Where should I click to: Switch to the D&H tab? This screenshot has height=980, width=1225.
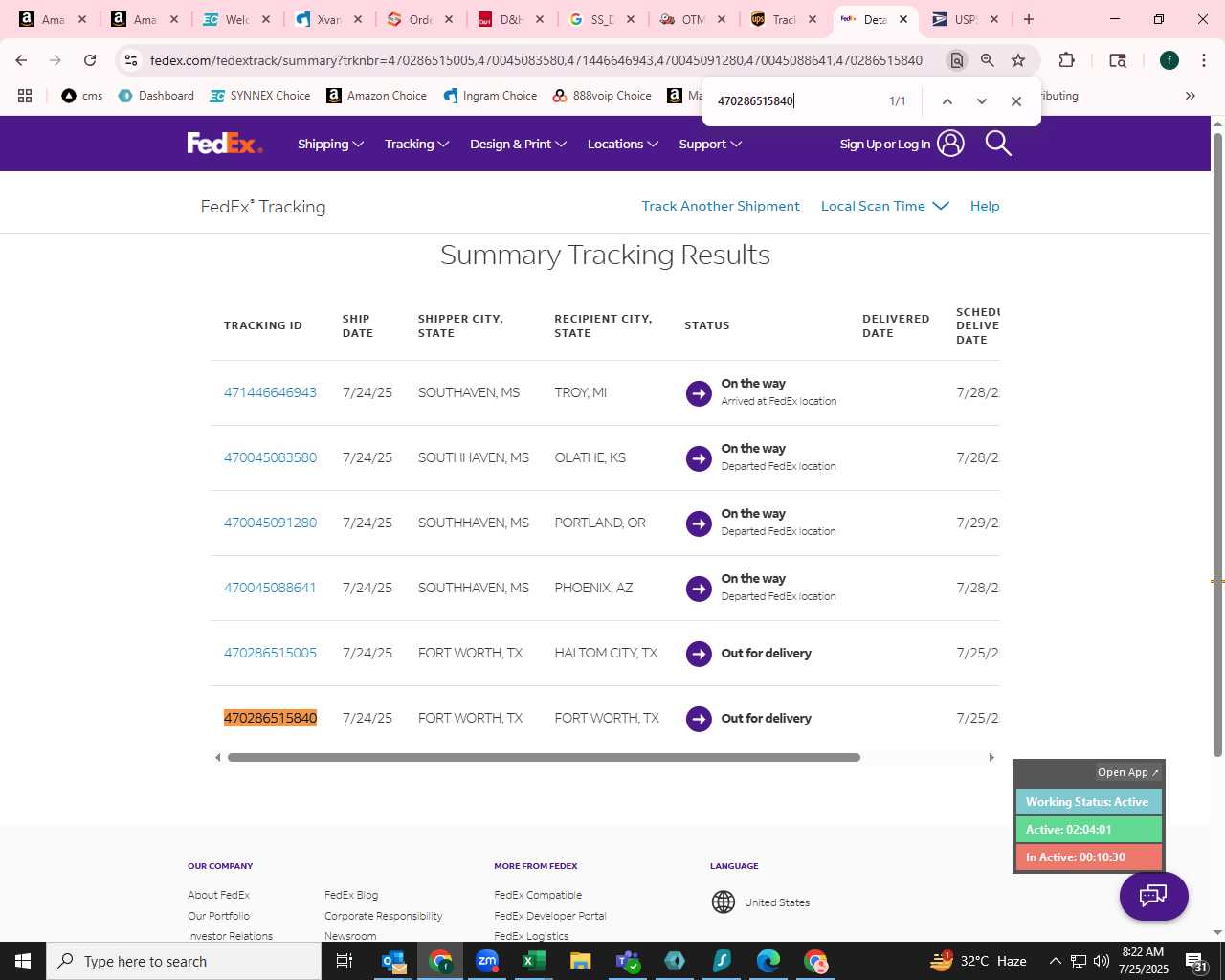click(x=512, y=19)
